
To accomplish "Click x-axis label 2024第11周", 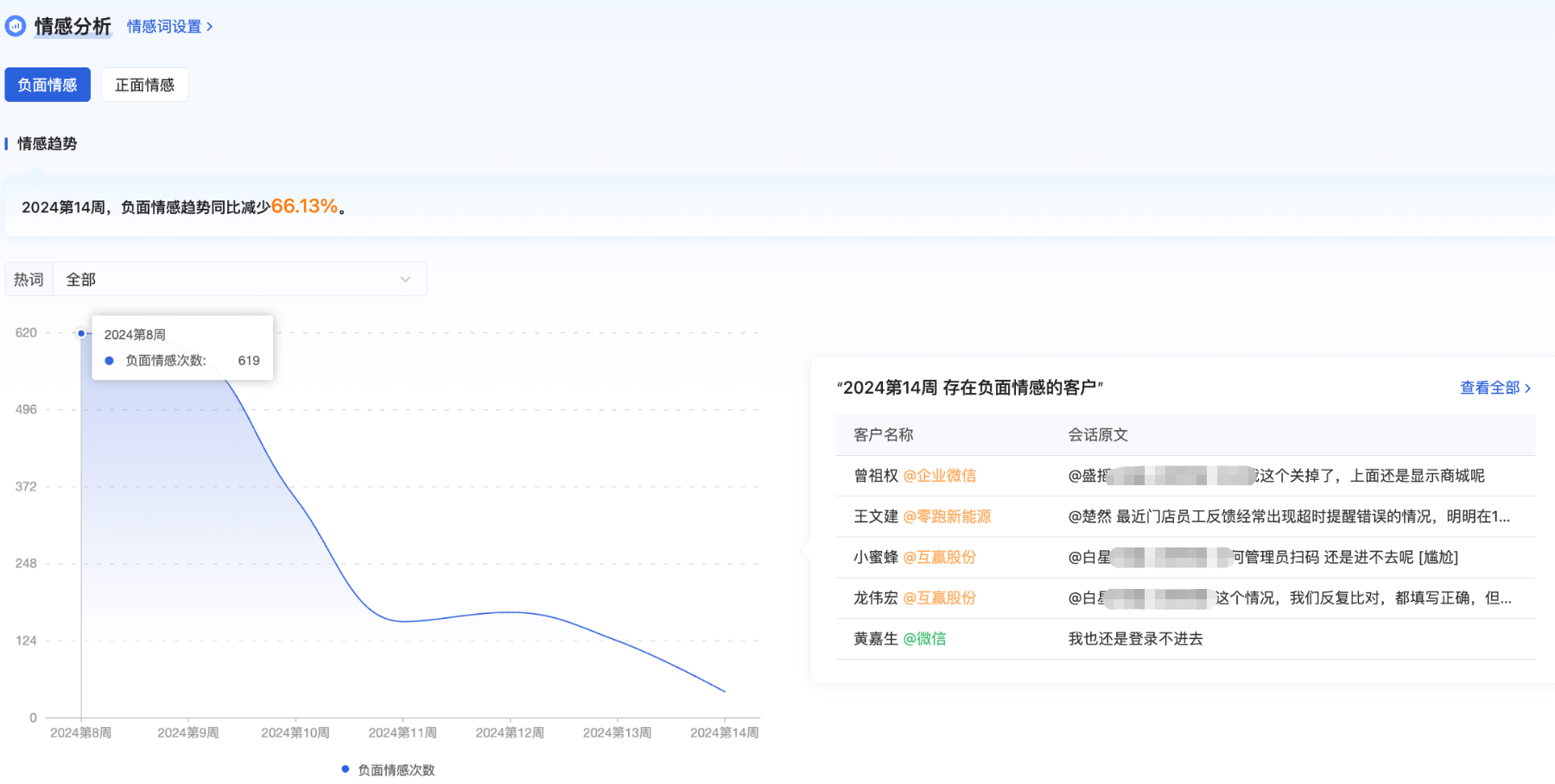I will click(x=403, y=733).
